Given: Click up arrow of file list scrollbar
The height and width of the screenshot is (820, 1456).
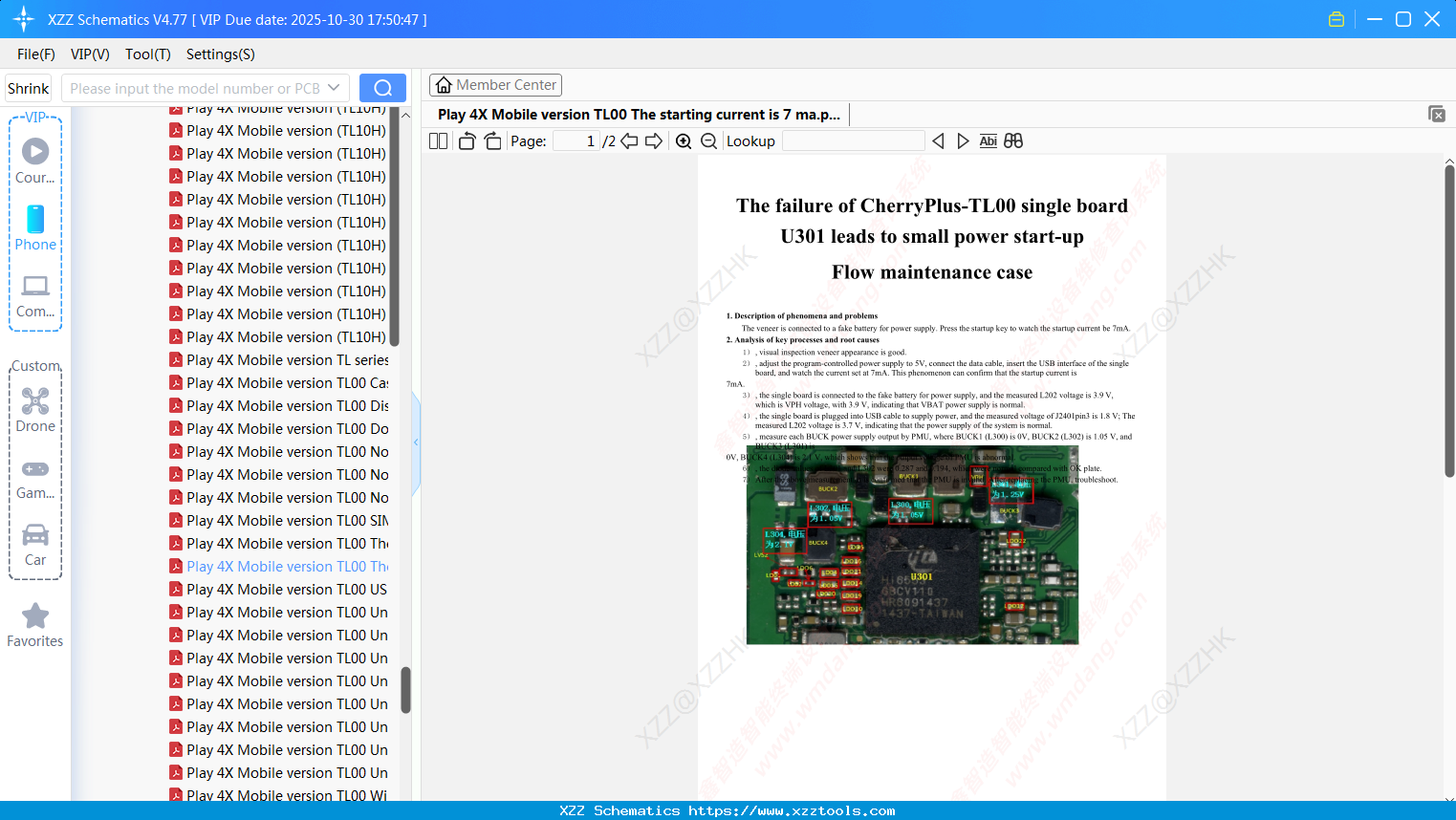Looking at the screenshot, I should (405, 115).
